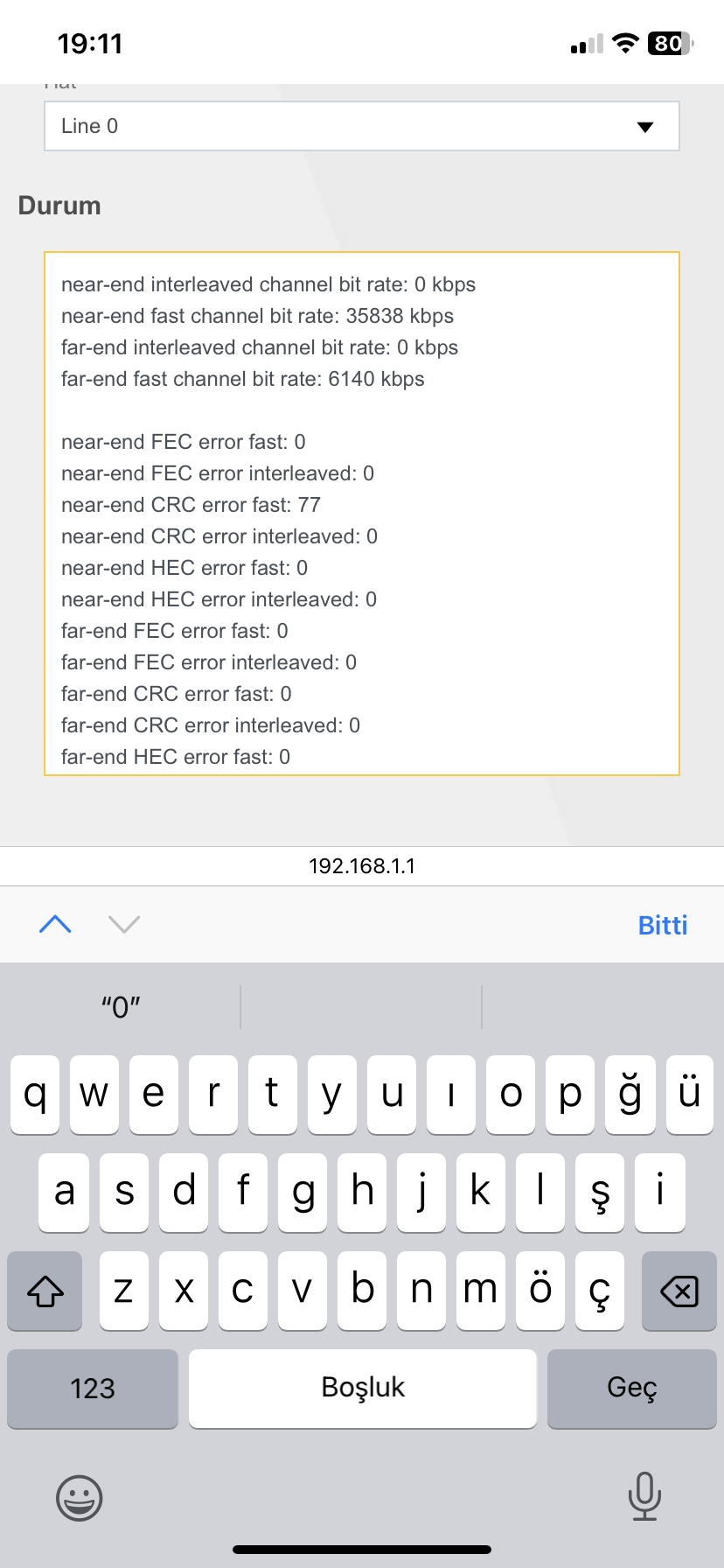Switch to the 123 numeric keyboard
The image size is (724, 1568).
coord(93,1389)
